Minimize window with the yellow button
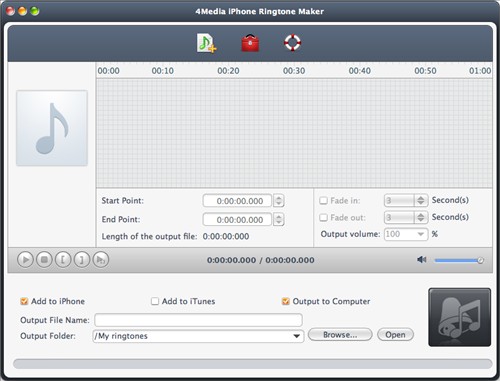Screen dimensions: 500x381 [23, 11]
